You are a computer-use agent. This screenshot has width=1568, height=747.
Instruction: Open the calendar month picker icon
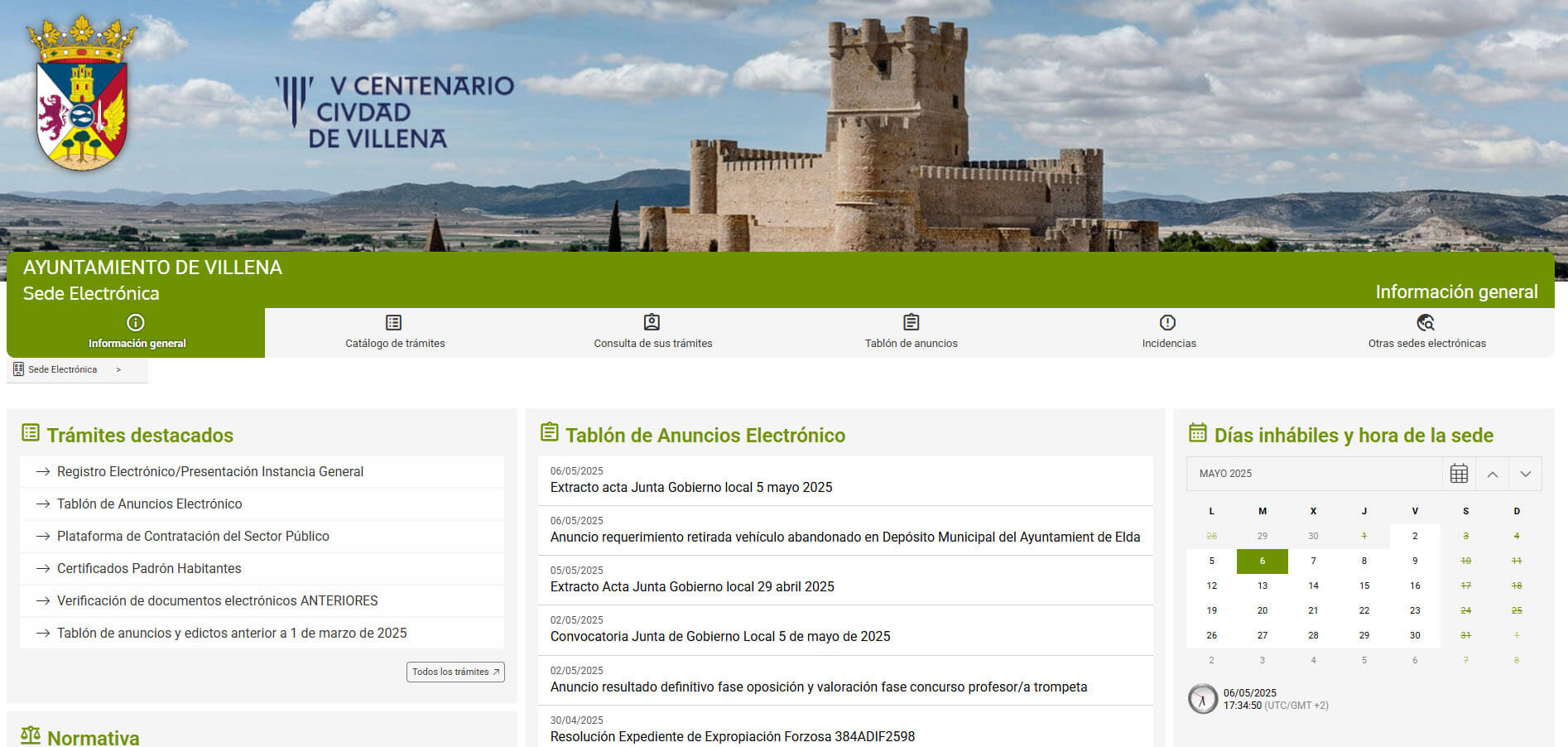click(1459, 474)
